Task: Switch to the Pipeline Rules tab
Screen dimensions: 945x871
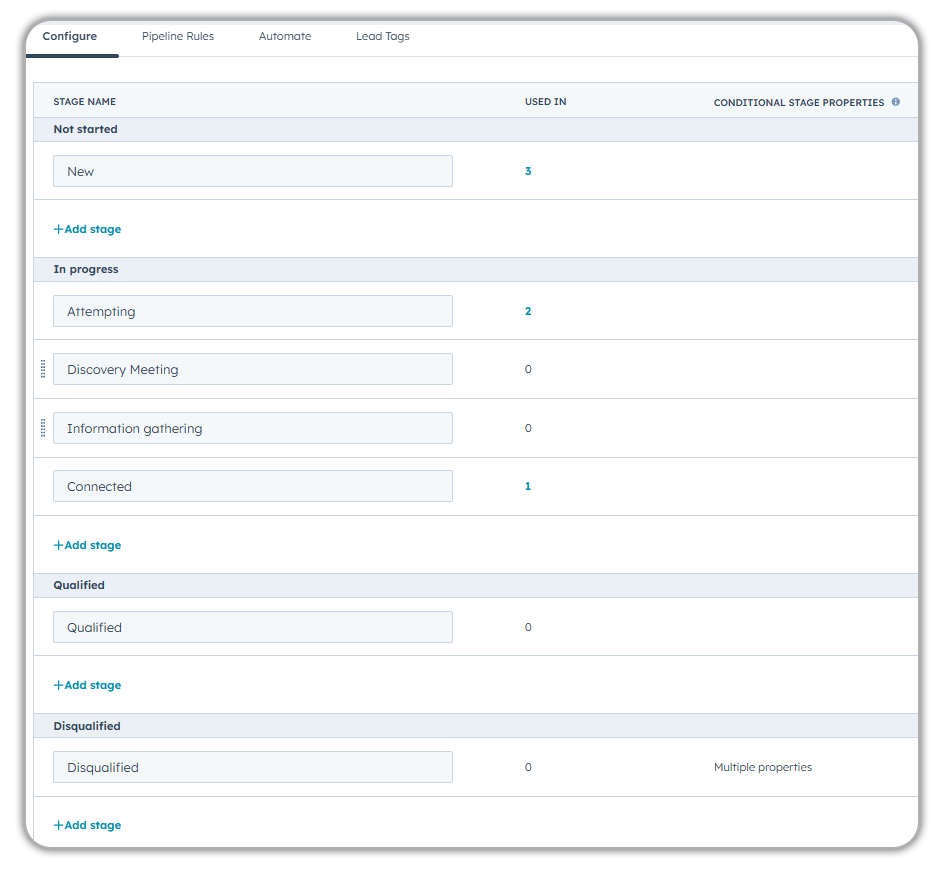Action: pyautogui.click(x=178, y=36)
